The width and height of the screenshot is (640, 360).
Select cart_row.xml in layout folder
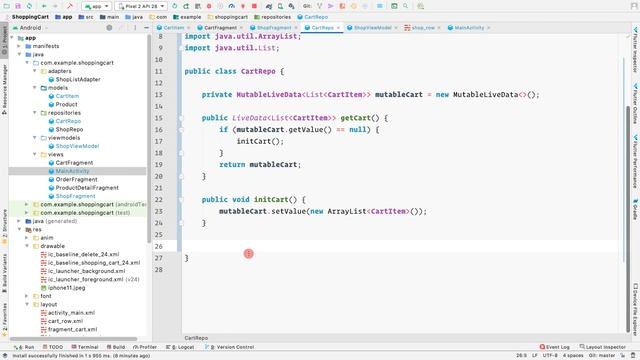pyautogui.click(x=65, y=321)
